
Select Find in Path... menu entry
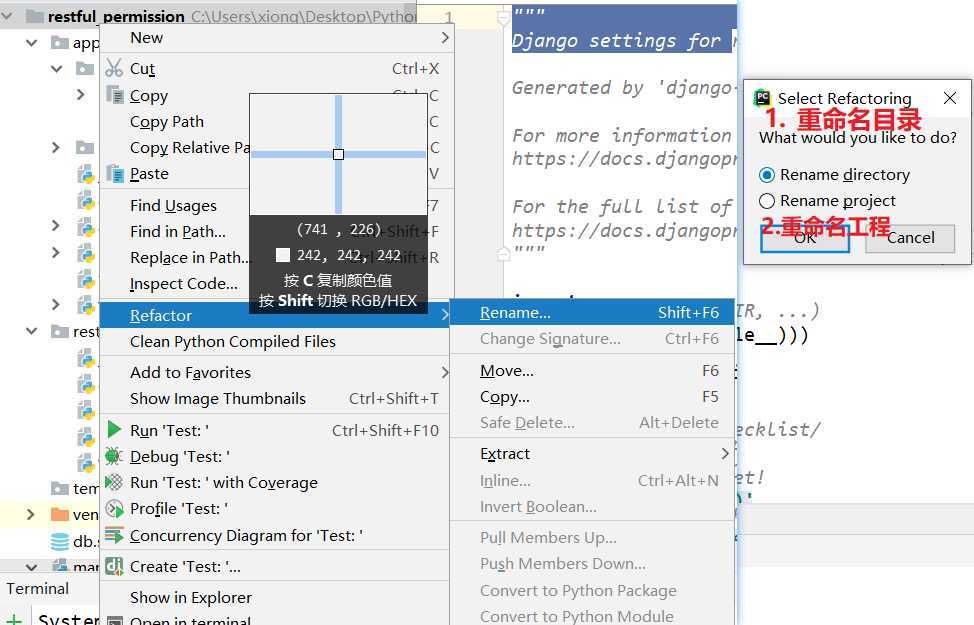point(178,232)
